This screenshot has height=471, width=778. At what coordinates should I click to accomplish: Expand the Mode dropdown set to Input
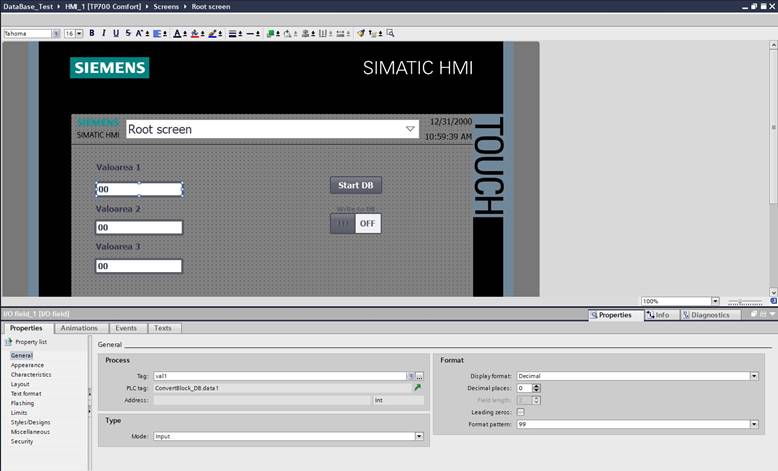419,436
